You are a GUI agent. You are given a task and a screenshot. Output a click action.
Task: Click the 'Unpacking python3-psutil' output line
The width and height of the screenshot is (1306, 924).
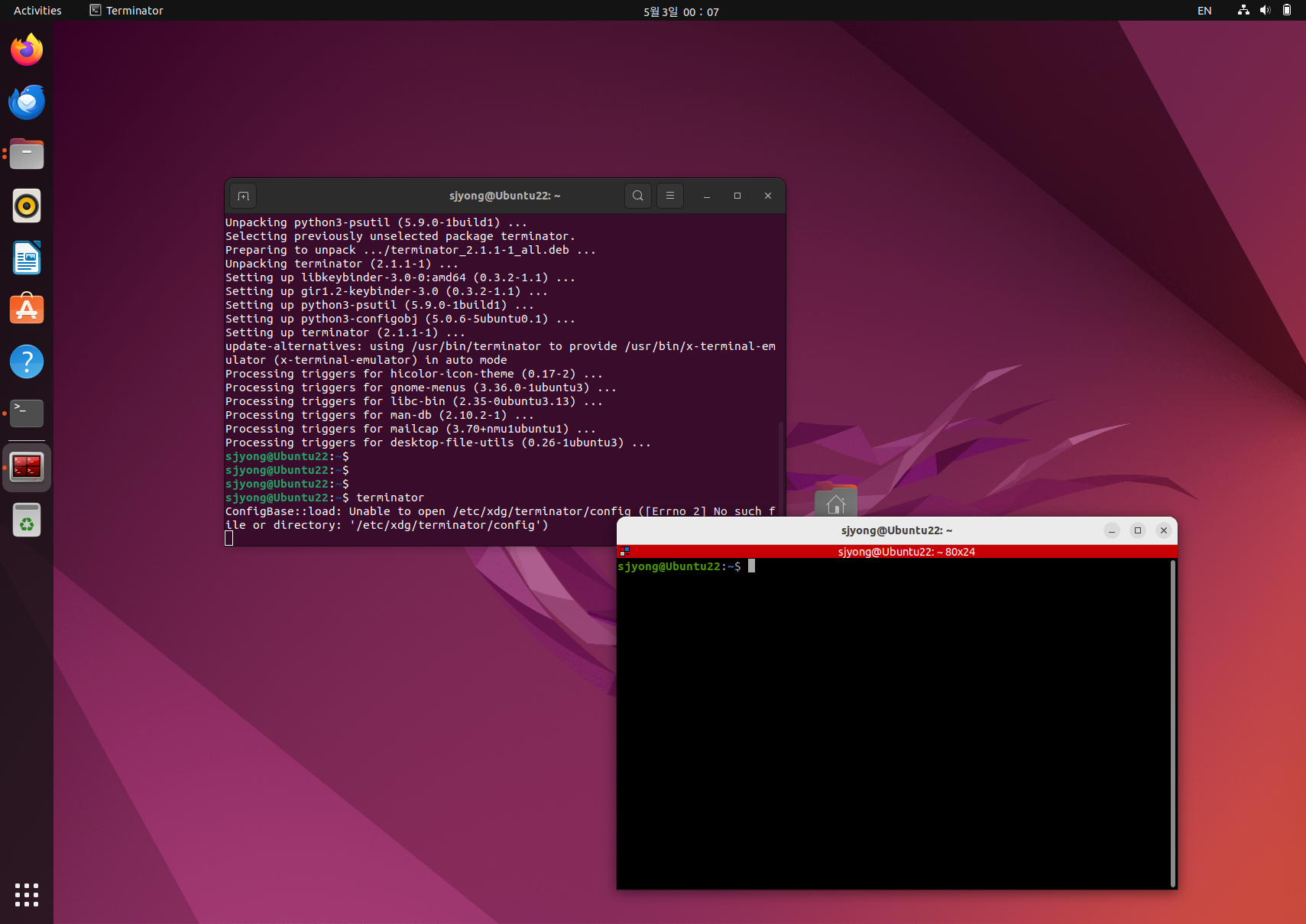(376, 222)
